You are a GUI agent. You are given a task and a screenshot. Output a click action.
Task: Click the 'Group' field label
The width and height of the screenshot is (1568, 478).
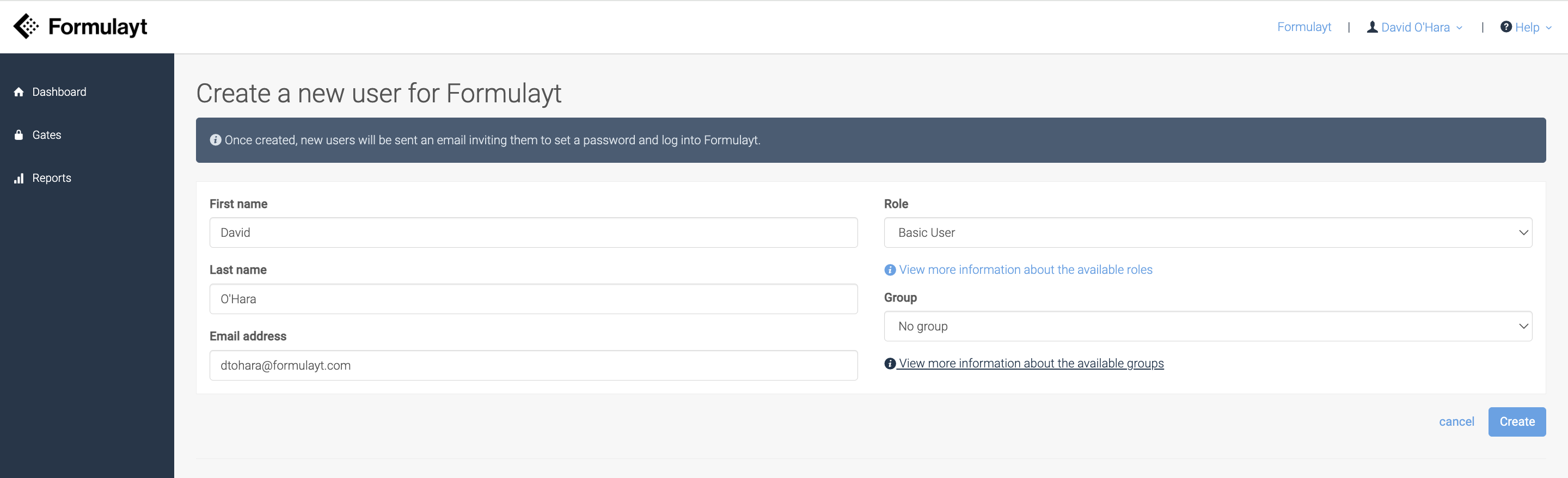(901, 298)
